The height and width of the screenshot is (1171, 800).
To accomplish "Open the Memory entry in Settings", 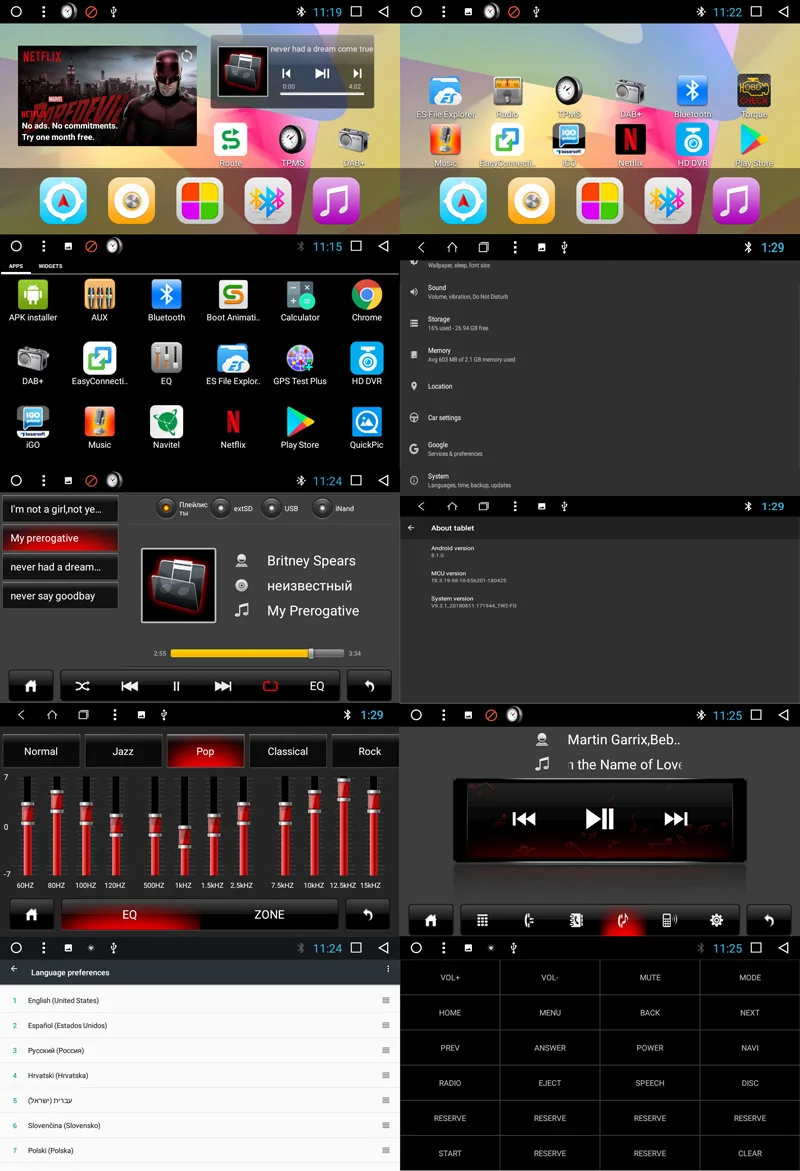I will [x=600, y=355].
